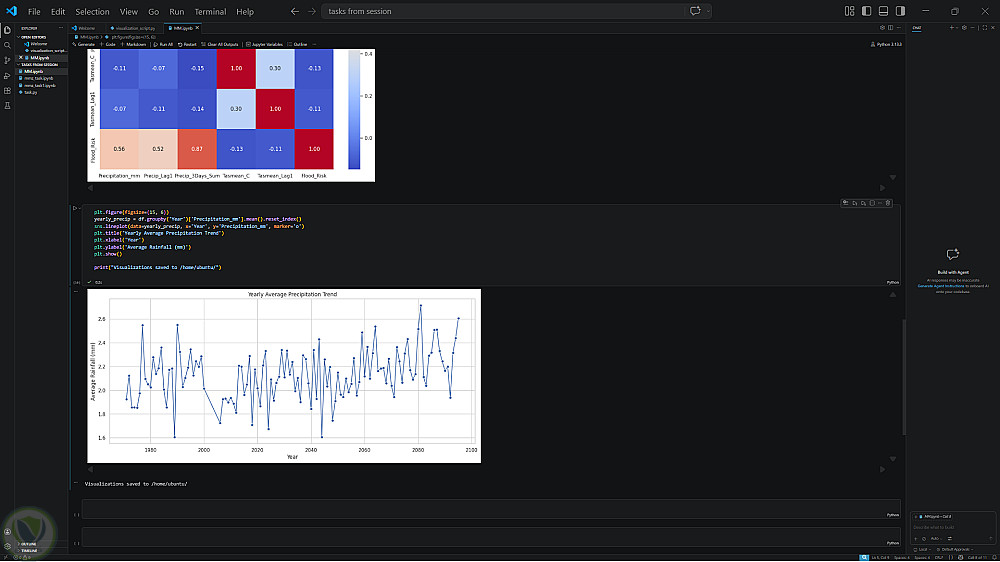This screenshot has height=562, width=1000.
Task: Add a Markdown cell from toolbar
Action: point(133,45)
